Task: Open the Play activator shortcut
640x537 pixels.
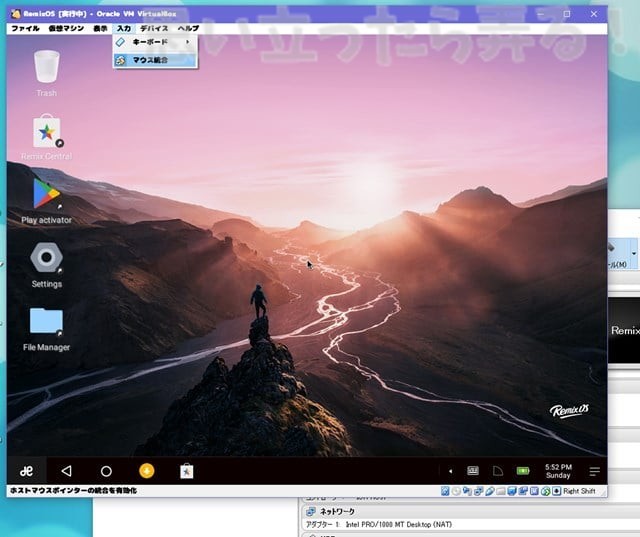Action: pos(47,201)
